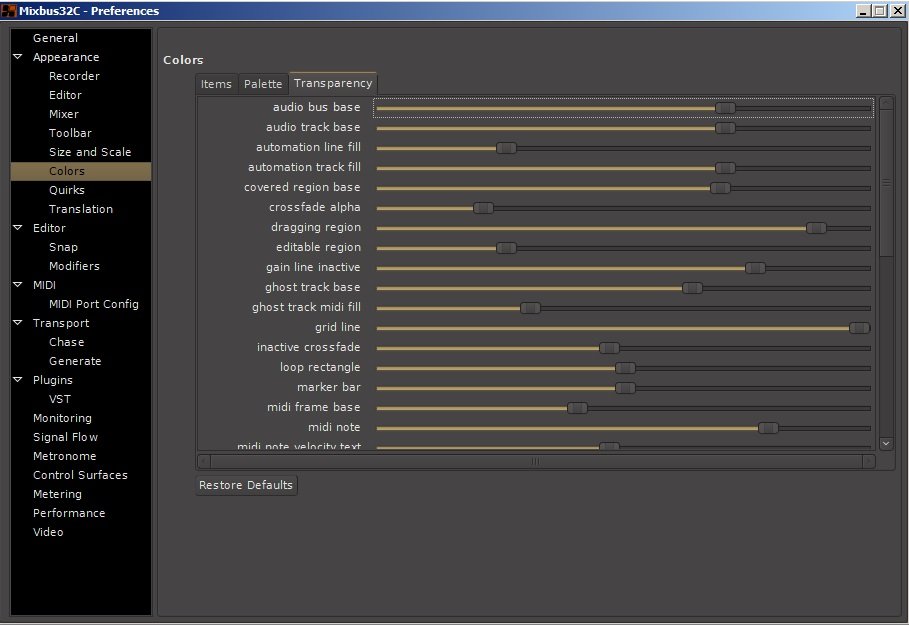
Task: Open the Mixer appearance page
Action: pos(64,114)
